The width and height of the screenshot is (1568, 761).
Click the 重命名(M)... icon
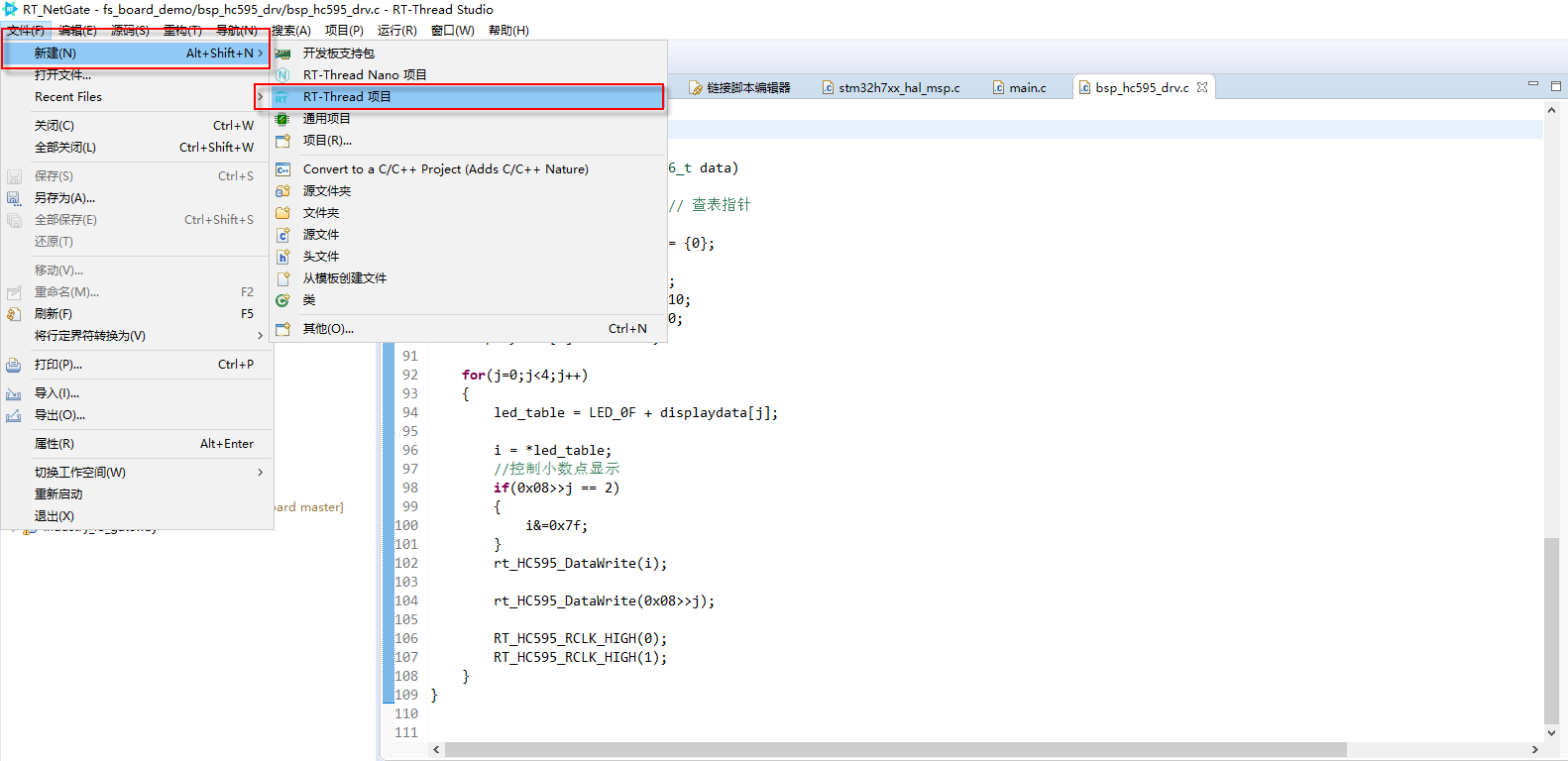14,292
